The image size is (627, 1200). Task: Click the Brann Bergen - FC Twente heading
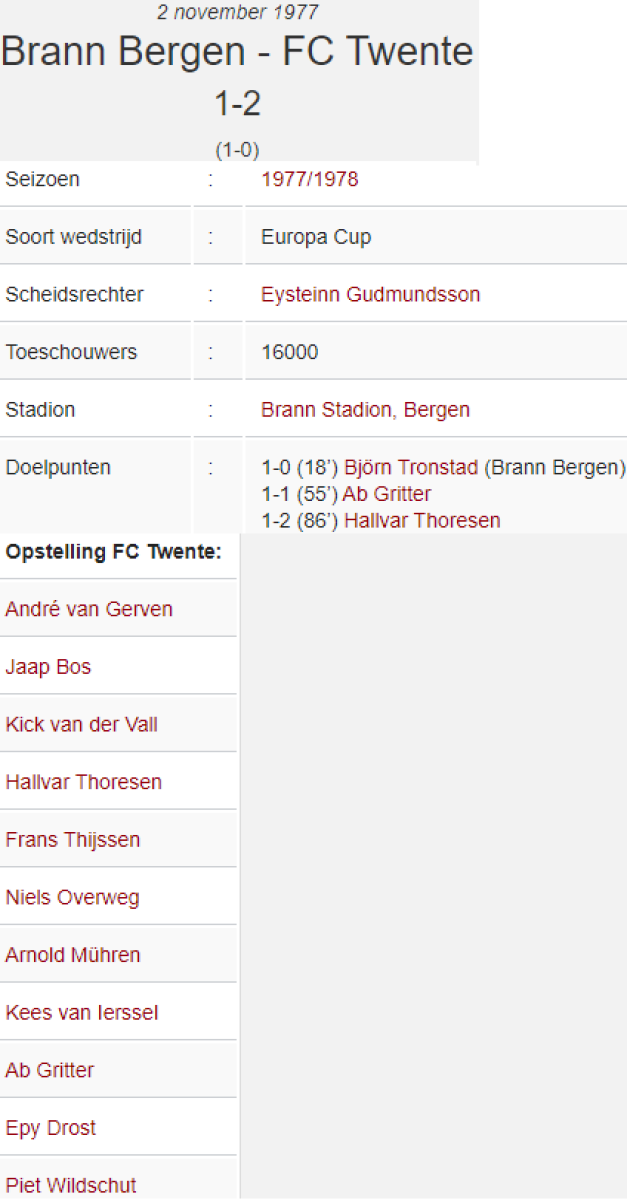237,52
